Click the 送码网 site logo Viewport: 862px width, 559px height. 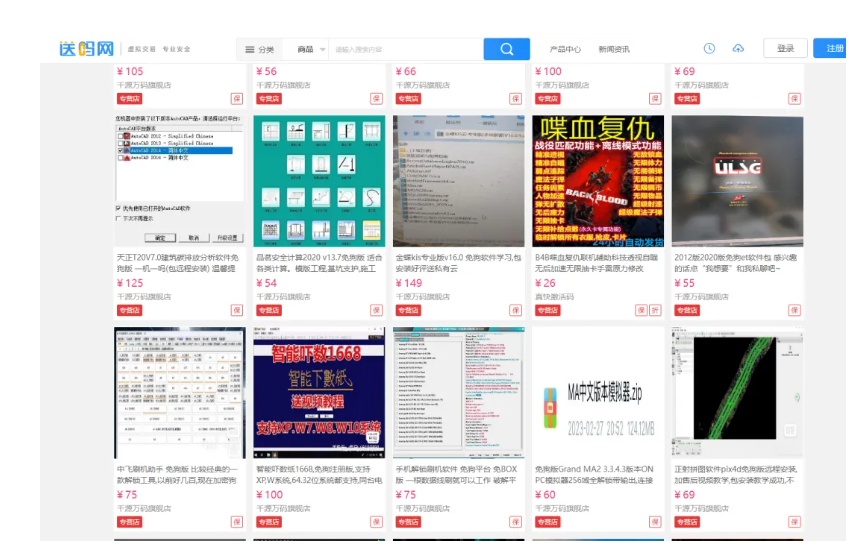(x=86, y=49)
